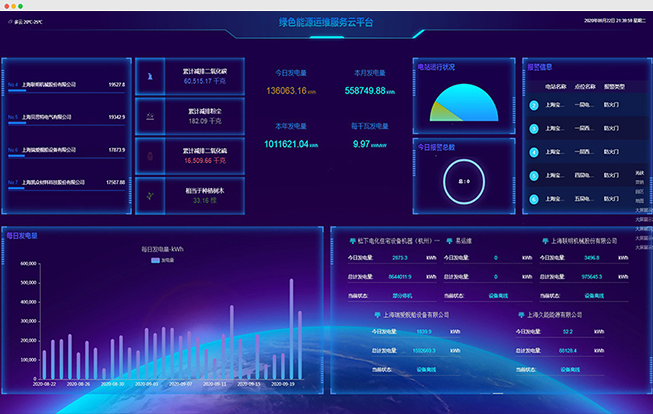Click the 136063.16 today's generation value
This screenshot has height=414, width=653.
click(x=290, y=90)
